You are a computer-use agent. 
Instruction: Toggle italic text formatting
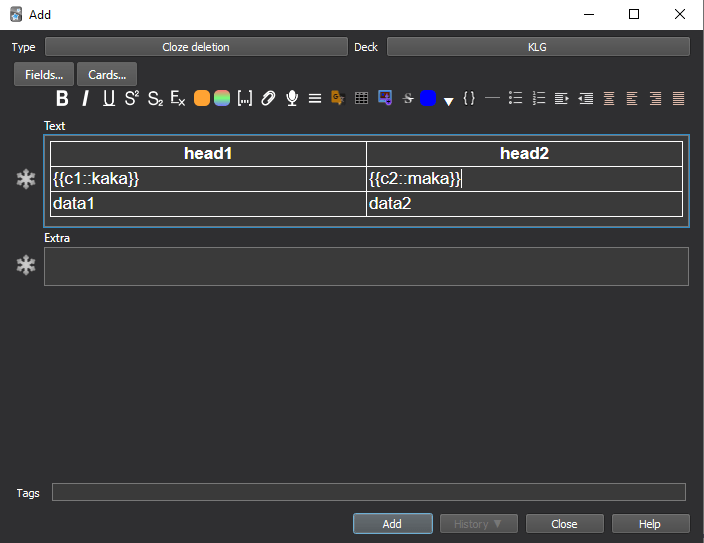[x=85, y=98]
